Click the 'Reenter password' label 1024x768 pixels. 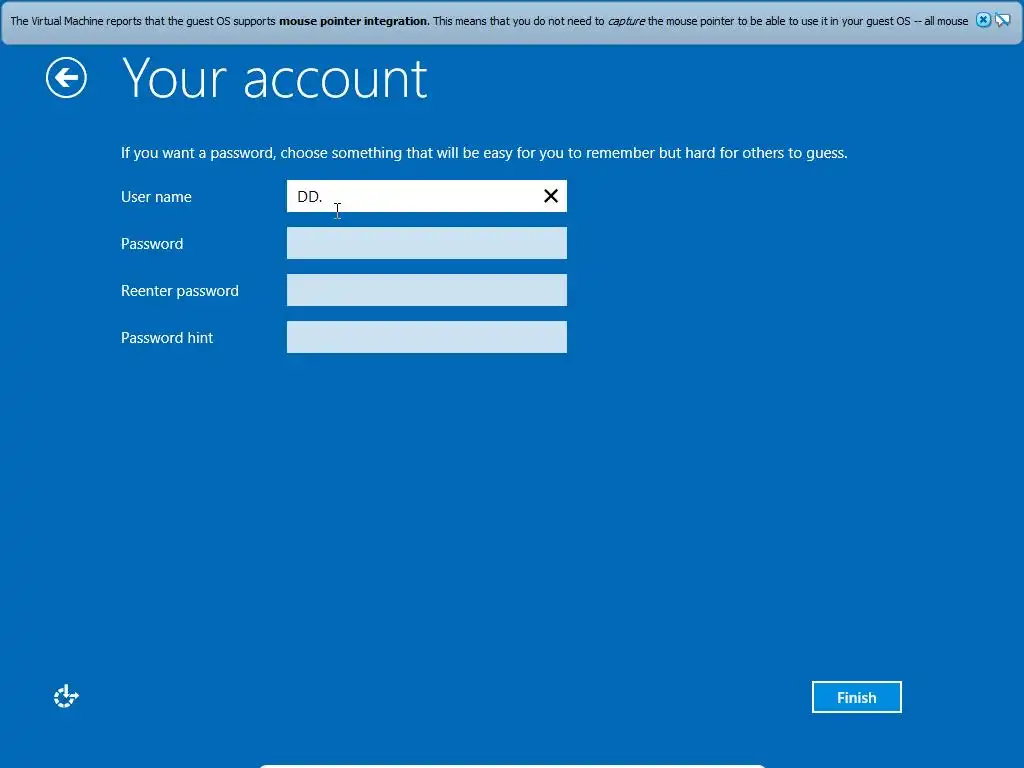(180, 291)
